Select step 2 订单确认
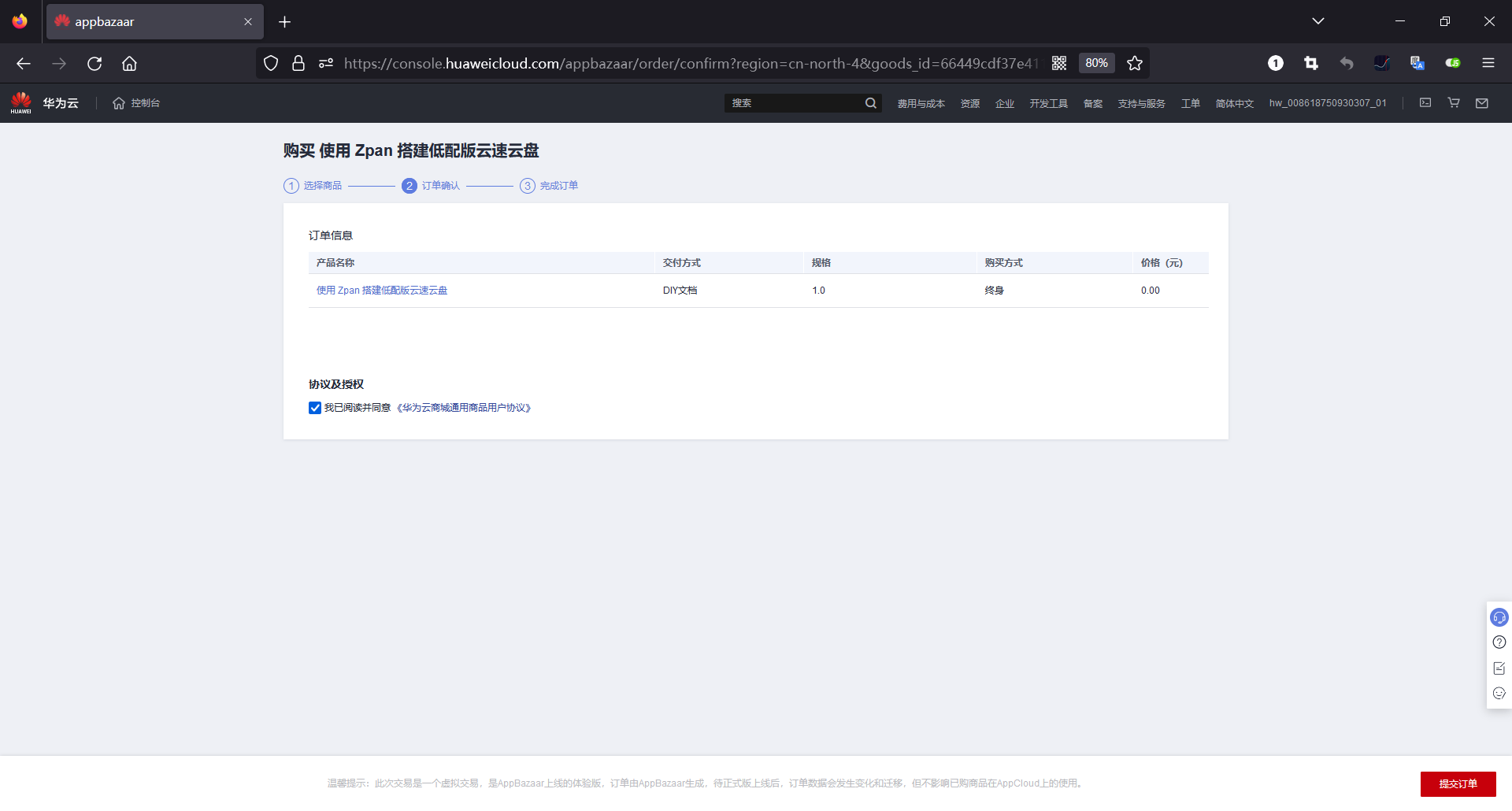The height and width of the screenshot is (811, 1512). tap(431, 186)
